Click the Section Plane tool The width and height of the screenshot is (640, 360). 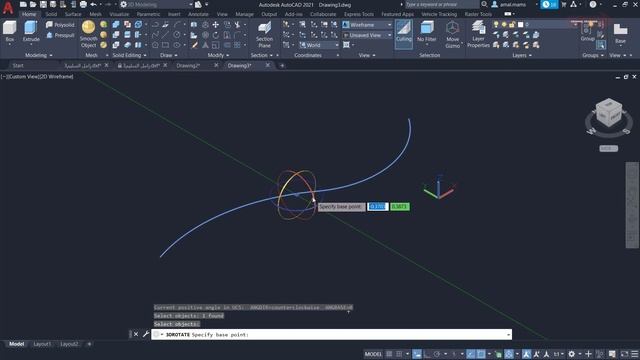click(264, 34)
